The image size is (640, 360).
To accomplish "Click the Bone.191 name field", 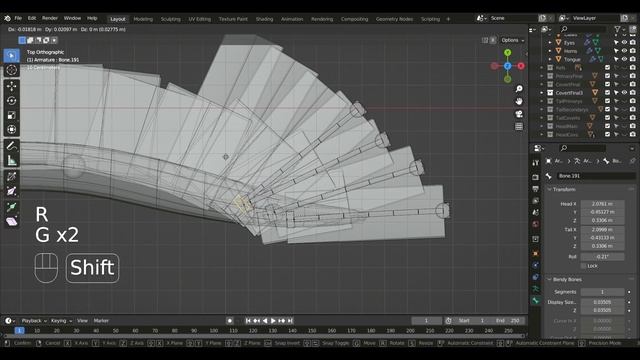I will [x=596, y=176].
